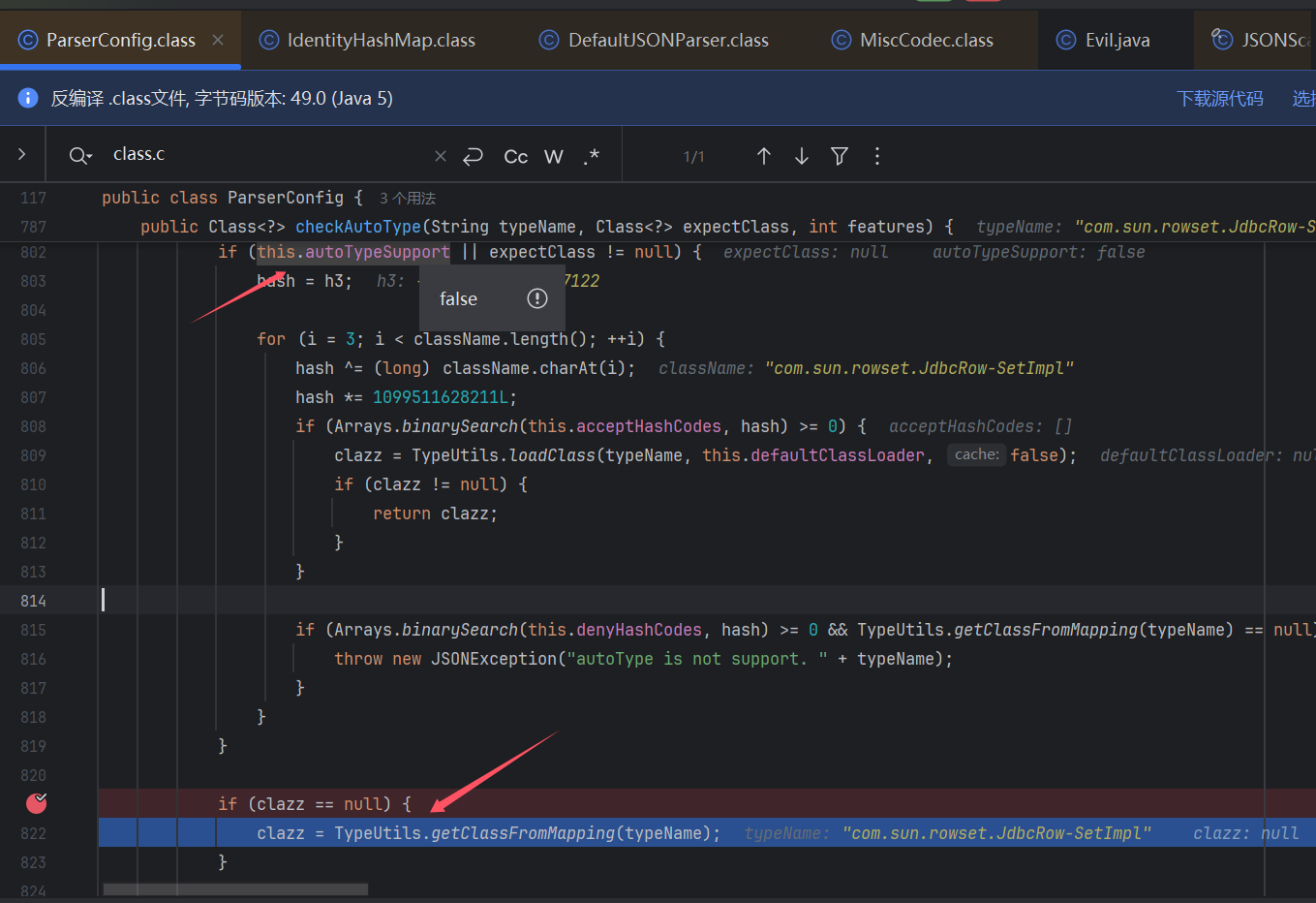
Task: Click loadClass call on line 809
Action: coord(552,455)
